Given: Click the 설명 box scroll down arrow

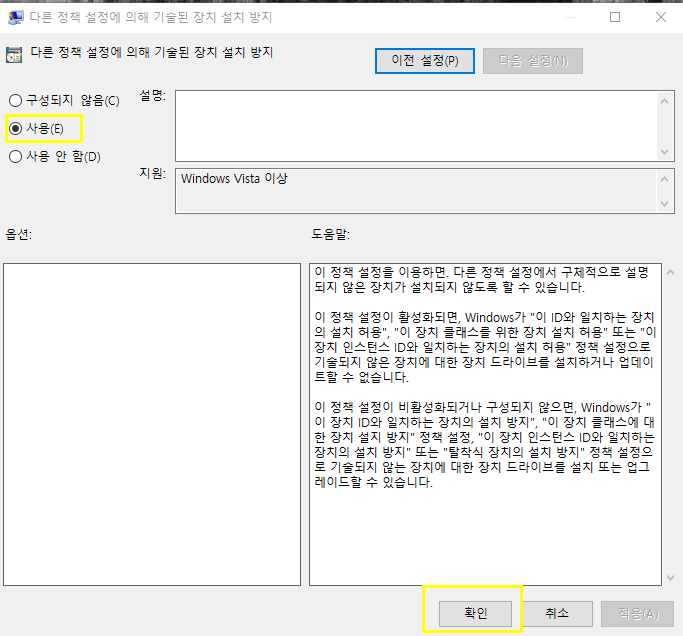Looking at the screenshot, I should (664, 152).
